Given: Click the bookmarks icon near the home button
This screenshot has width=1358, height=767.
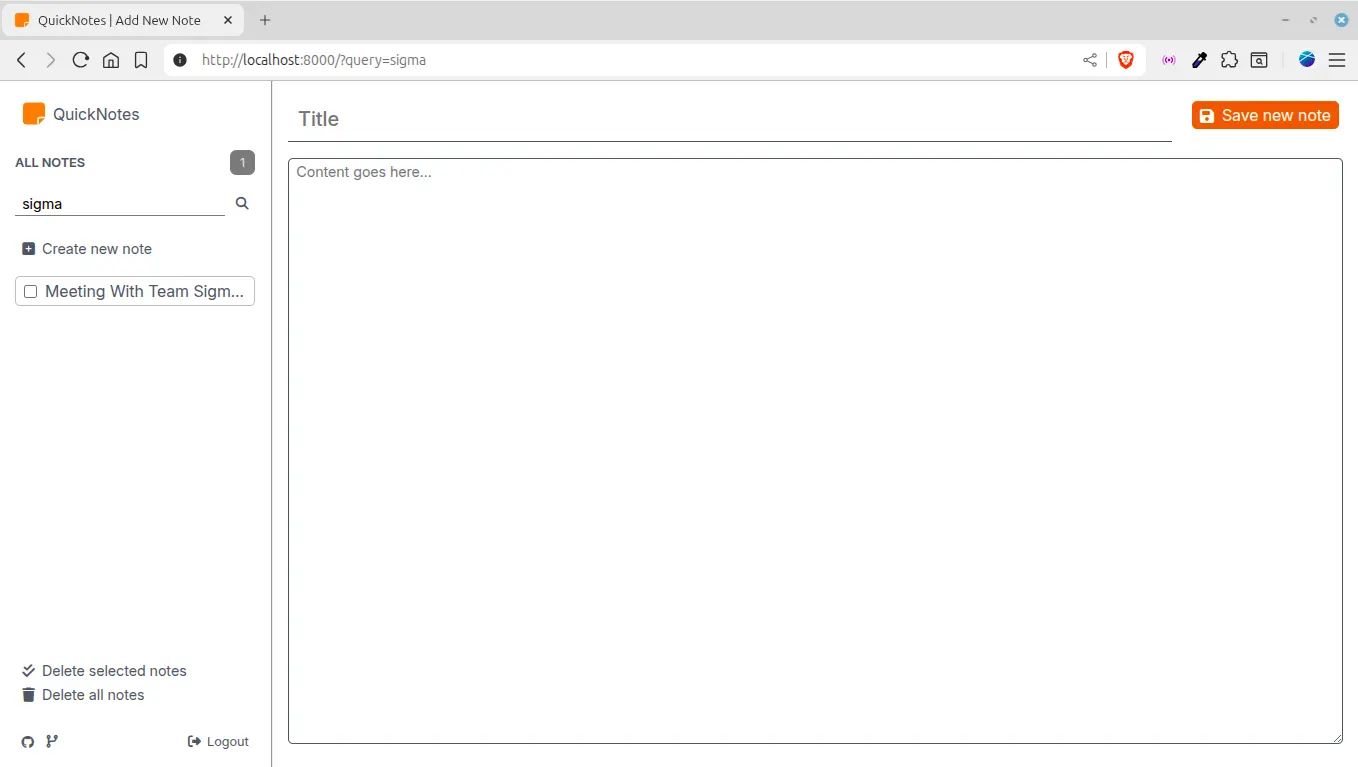Looking at the screenshot, I should point(141,60).
